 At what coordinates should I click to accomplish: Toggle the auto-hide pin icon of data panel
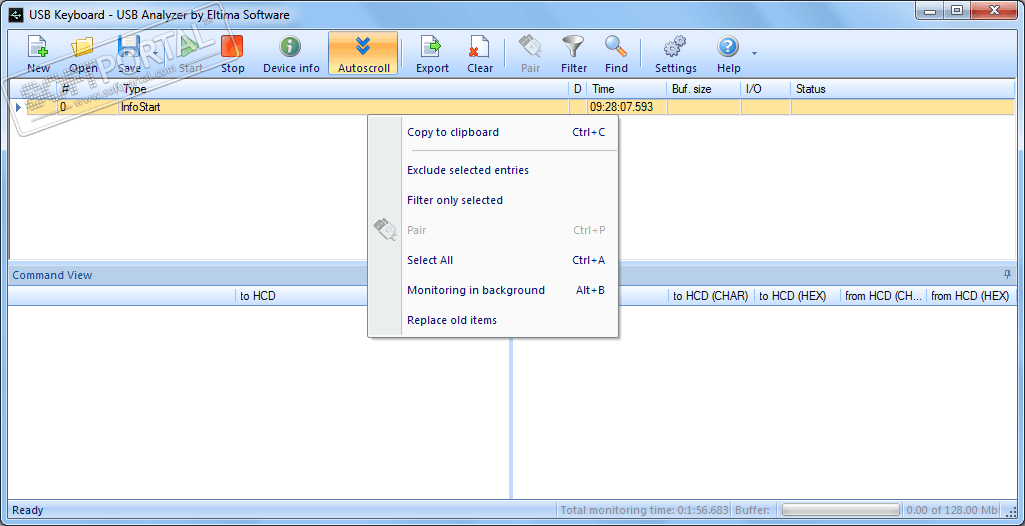(x=1007, y=274)
